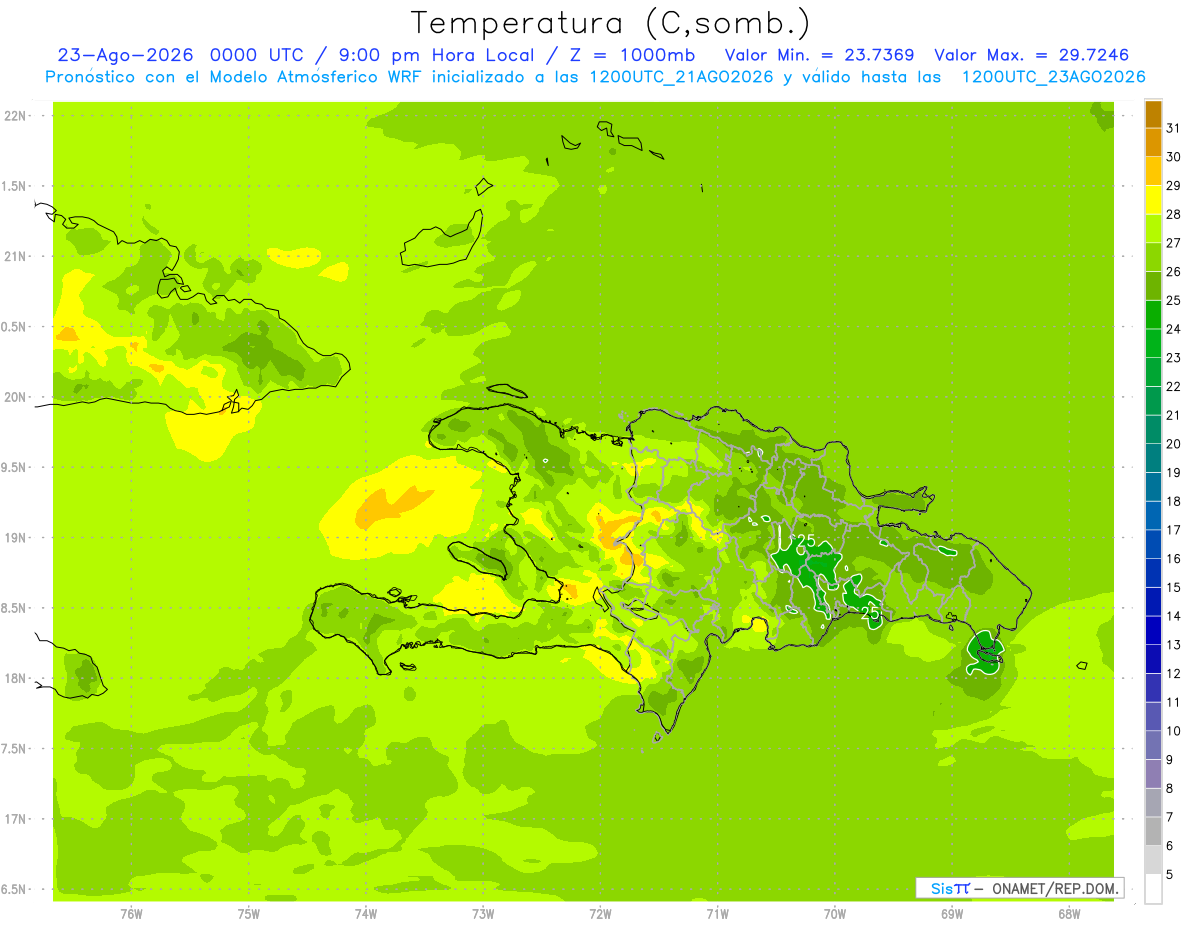Image resolution: width=1200 pixels, height=927 pixels.
Task: Click the '76W' longitude axis label
Action: [131, 913]
